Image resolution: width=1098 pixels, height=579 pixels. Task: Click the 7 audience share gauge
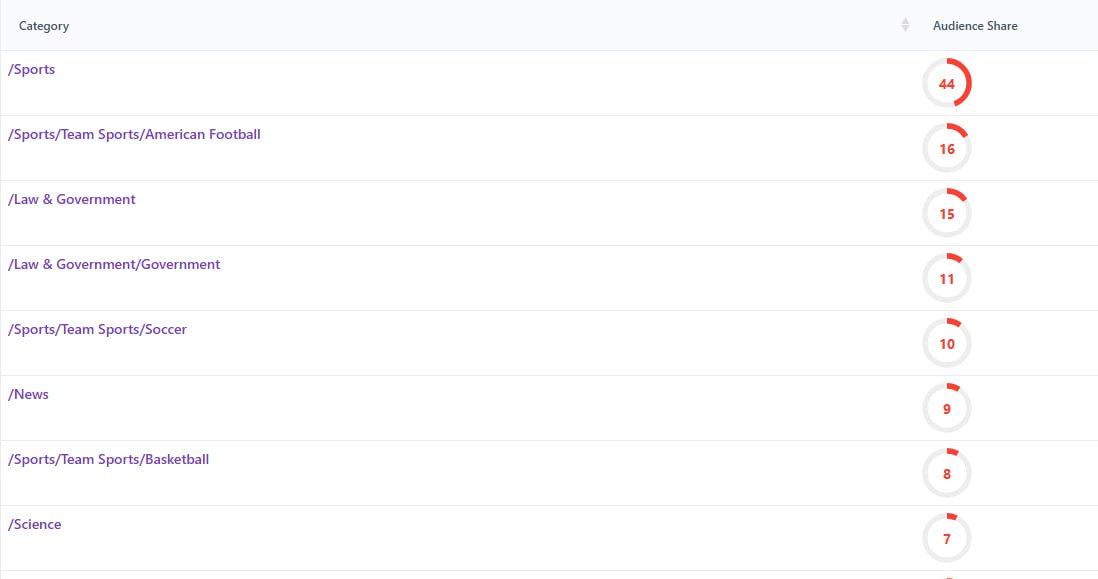click(x=947, y=539)
